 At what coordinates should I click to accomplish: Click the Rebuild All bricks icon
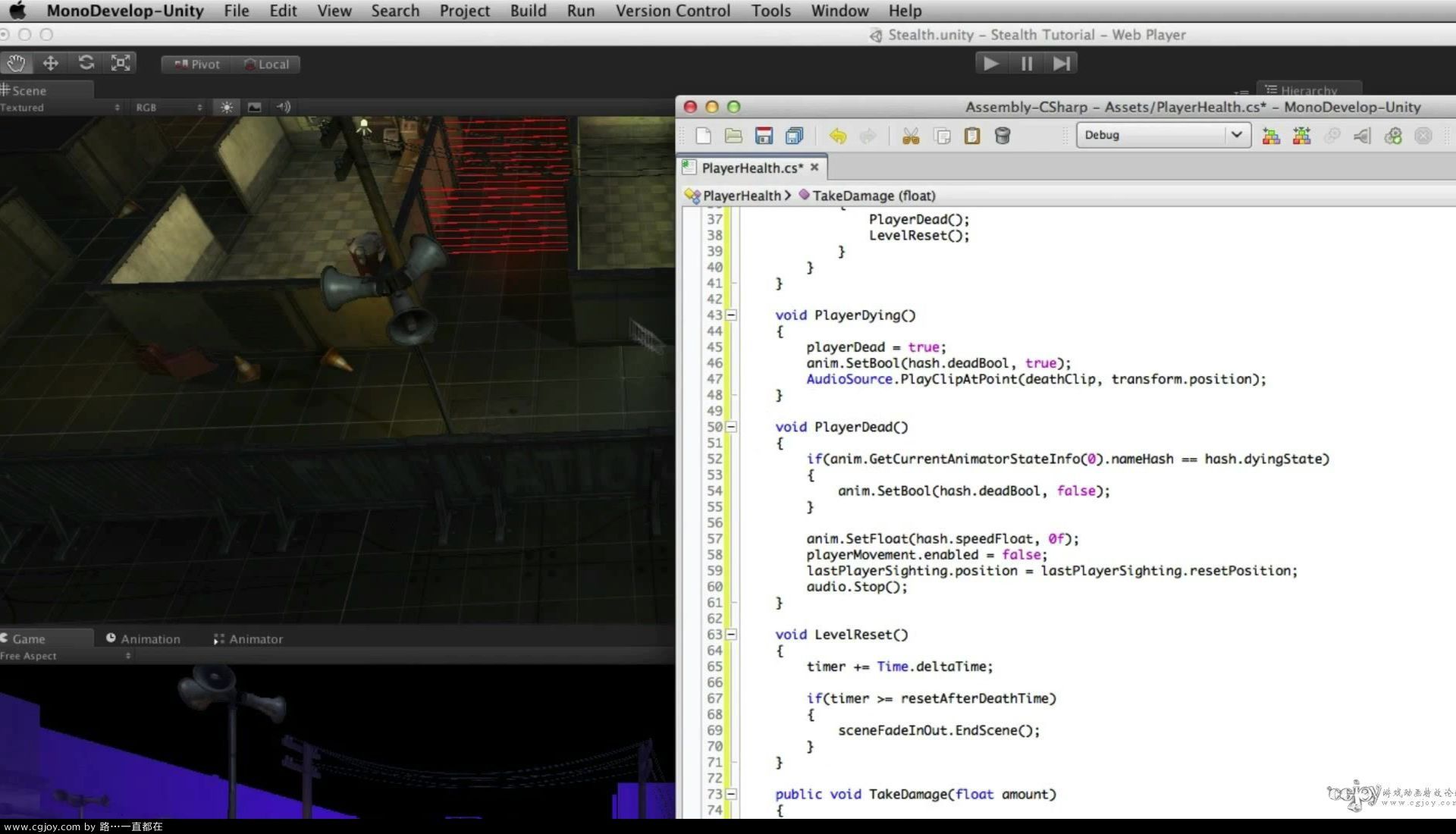[1301, 136]
